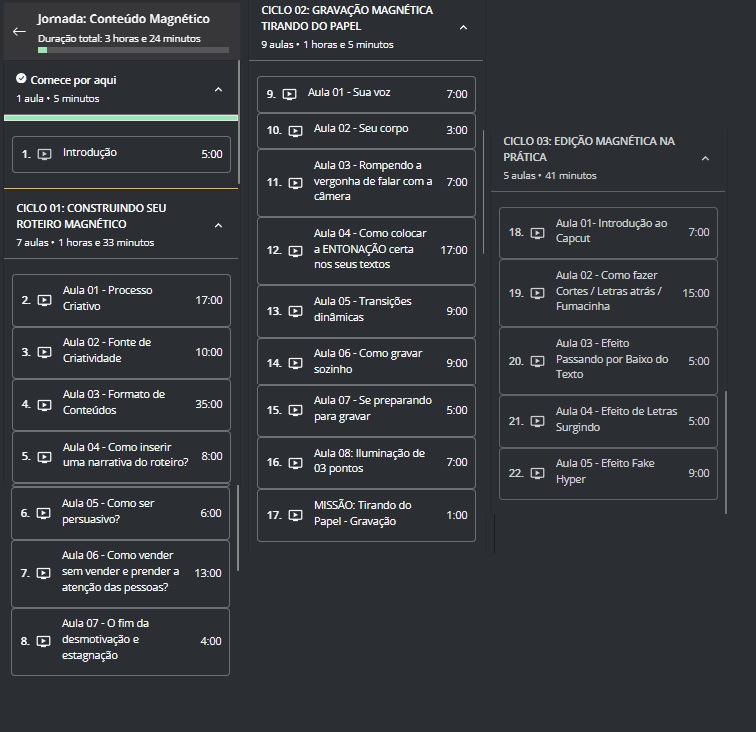756x732 pixels.
Task: Click the course progress bar under total duration
Action: pyautogui.click(x=133, y=50)
